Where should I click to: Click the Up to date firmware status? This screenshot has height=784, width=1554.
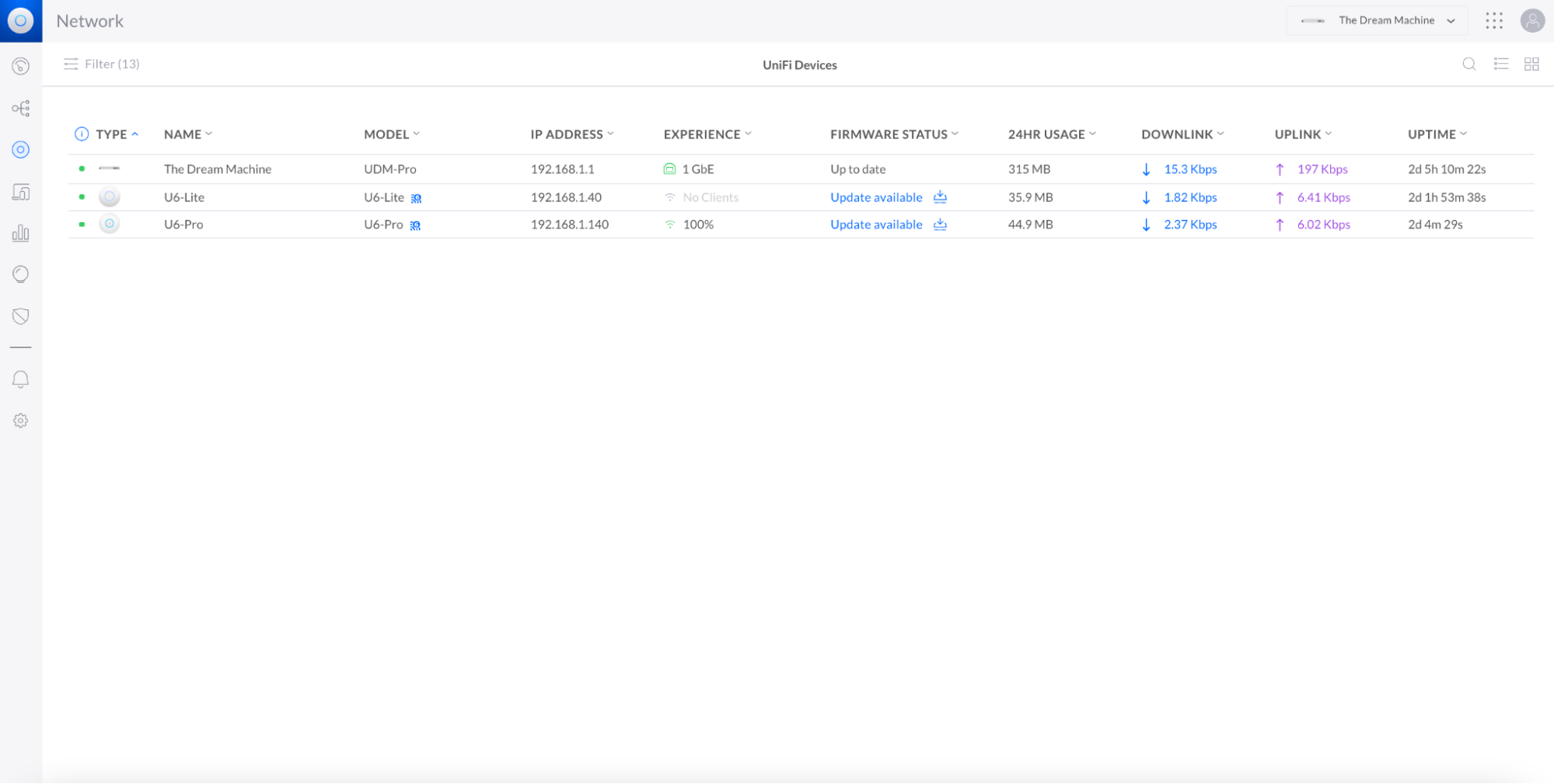point(858,169)
